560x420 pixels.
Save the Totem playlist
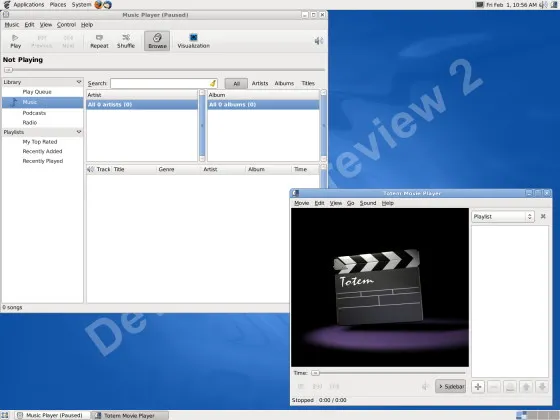(510, 387)
